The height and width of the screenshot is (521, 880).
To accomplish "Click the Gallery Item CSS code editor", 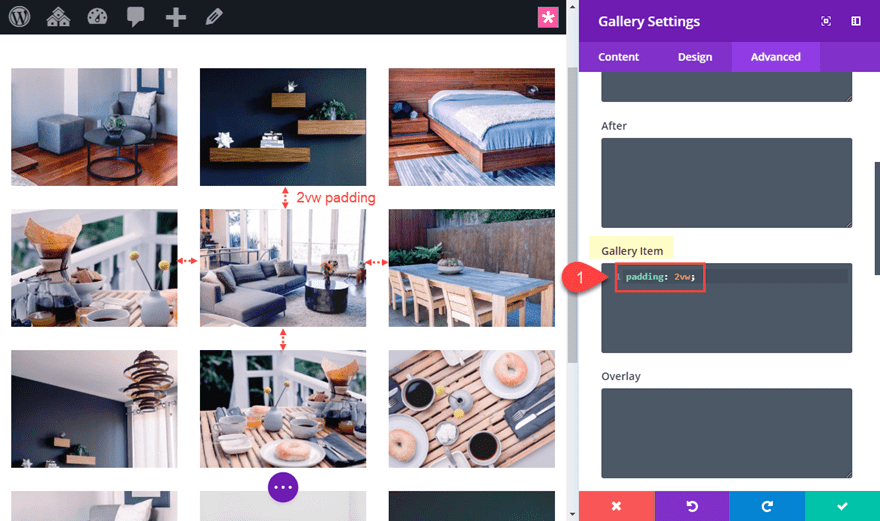I will [x=726, y=308].
